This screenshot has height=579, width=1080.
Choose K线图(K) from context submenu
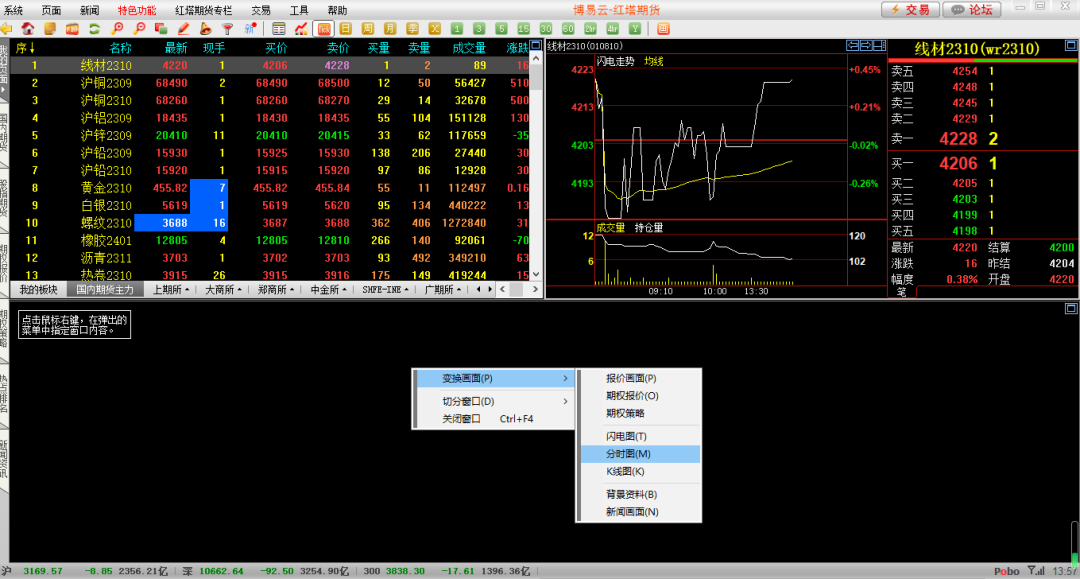click(x=626, y=471)
